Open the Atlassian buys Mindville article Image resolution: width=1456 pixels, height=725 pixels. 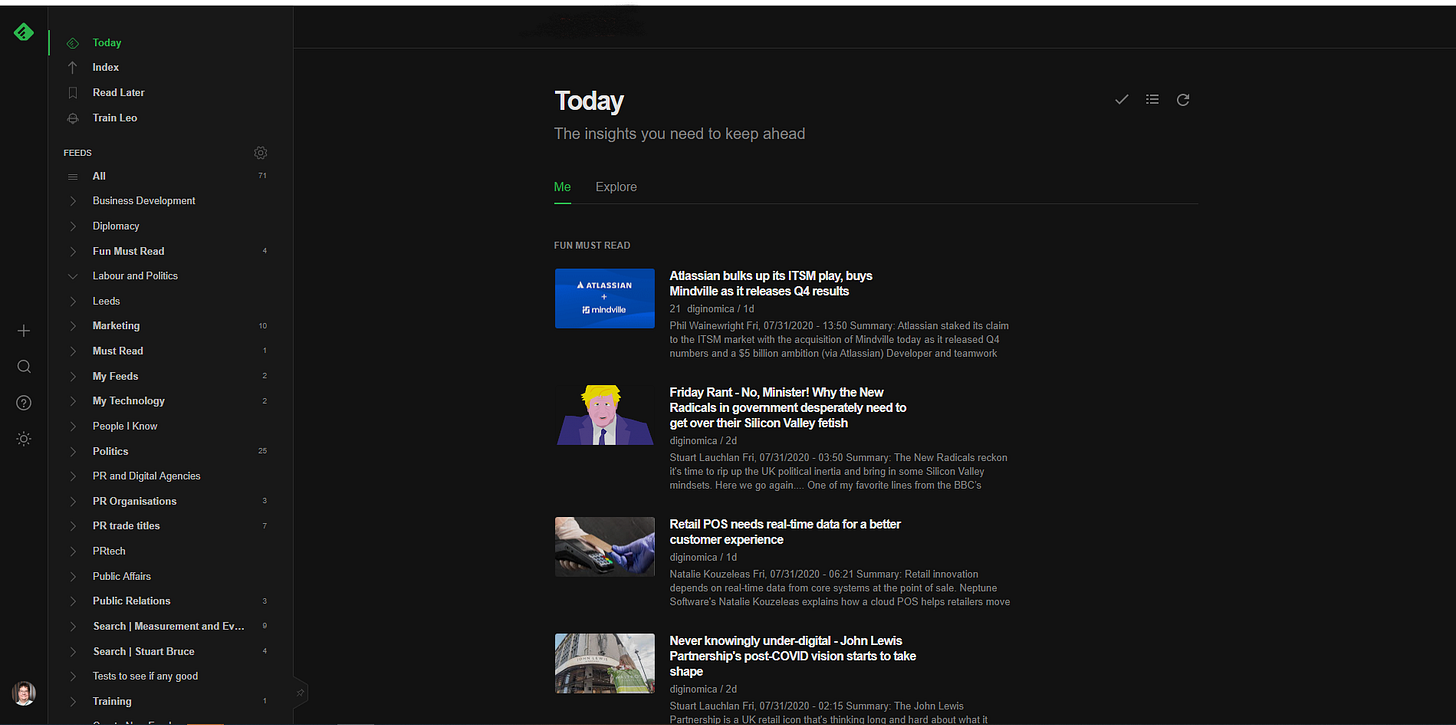[771, 283]
